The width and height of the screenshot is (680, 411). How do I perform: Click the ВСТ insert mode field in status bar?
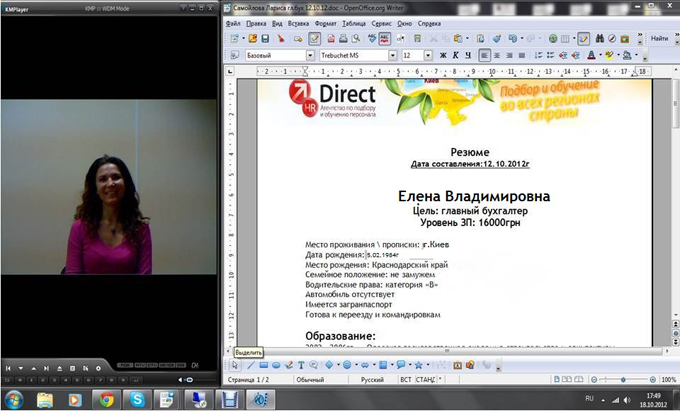405,380
